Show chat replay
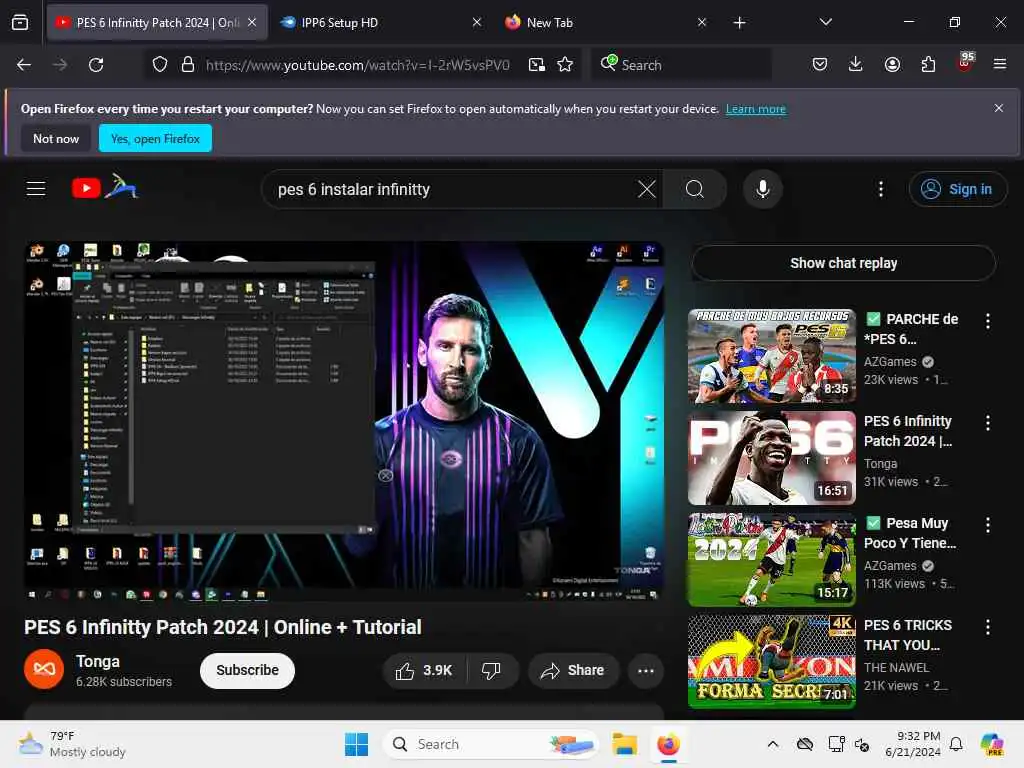This screenshot has width=1024, height=768. pos(843,263)
